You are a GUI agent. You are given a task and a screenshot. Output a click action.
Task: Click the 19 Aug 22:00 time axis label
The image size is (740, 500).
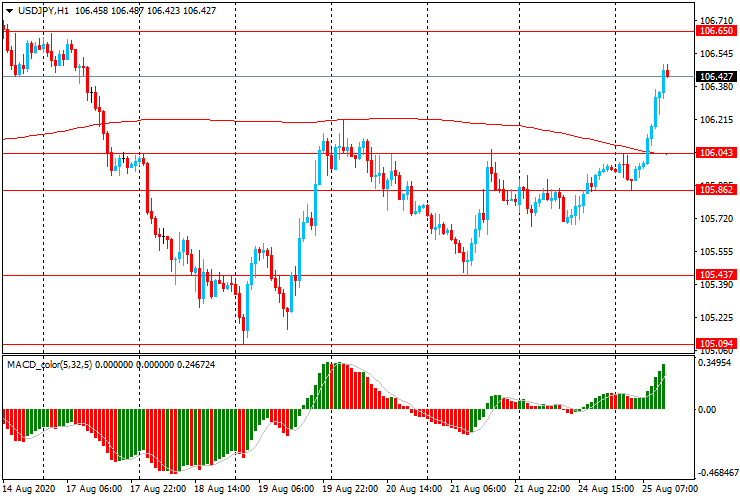point(350,488)
